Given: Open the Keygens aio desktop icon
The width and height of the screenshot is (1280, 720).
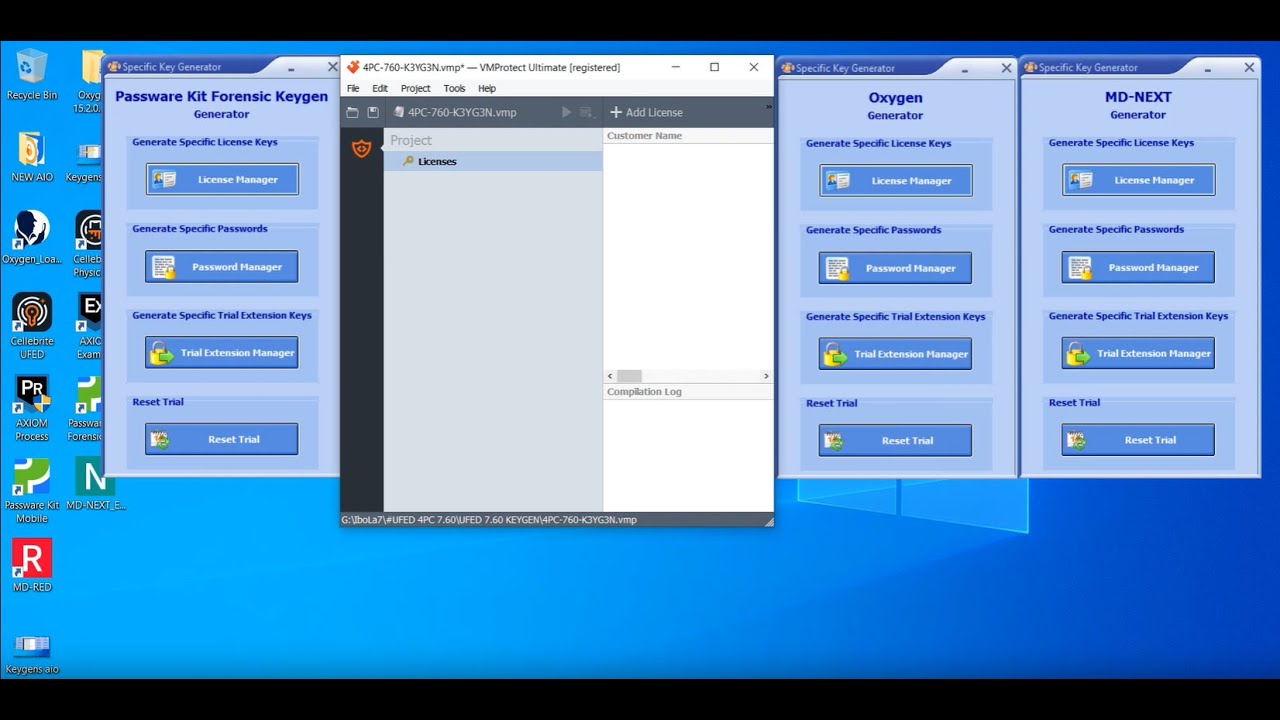Looking at the screenshot, I should tap(32, 652).
